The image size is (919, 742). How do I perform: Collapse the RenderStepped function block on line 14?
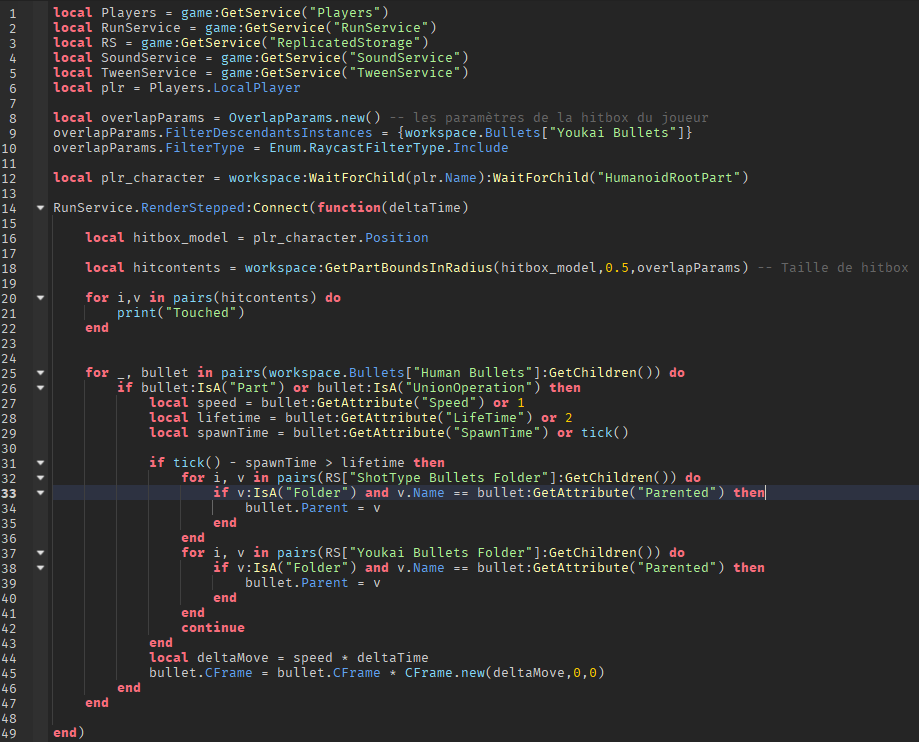point(38,207)
